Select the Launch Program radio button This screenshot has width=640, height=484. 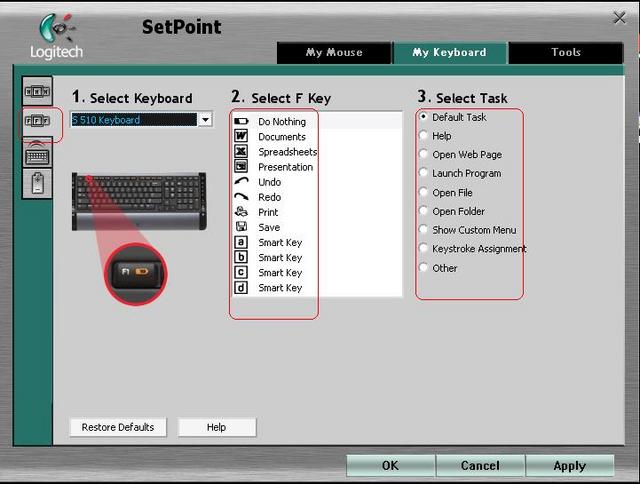pos(424,173)
